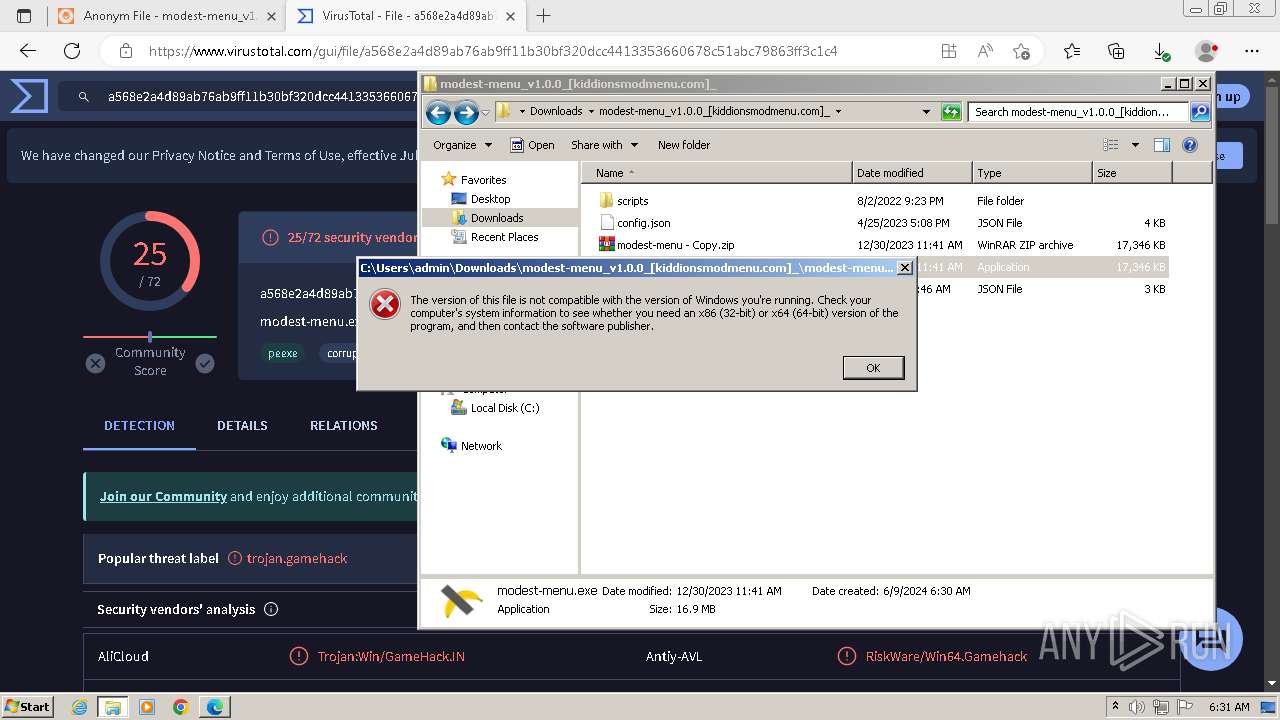Viewport: 1280px width, 720px height.
Task: Click the change view icon
Action: (x=1110, y=145)
